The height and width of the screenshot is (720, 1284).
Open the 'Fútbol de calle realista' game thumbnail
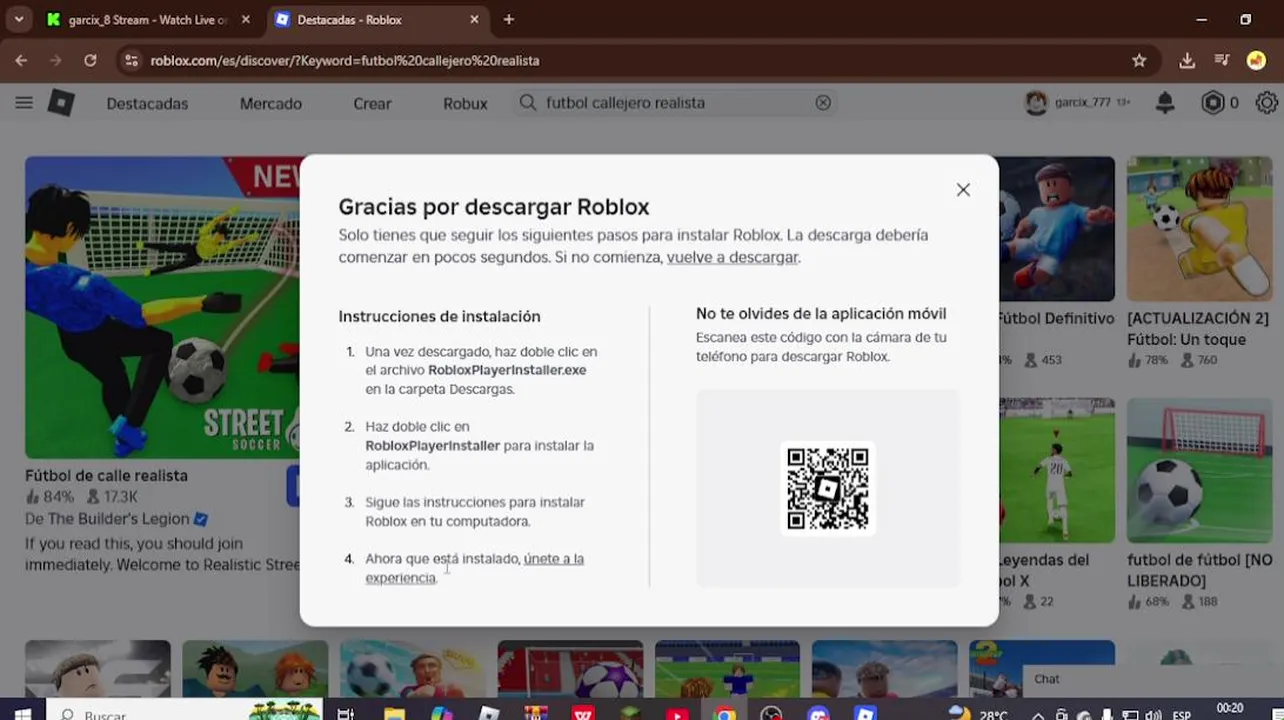[162, 307]
